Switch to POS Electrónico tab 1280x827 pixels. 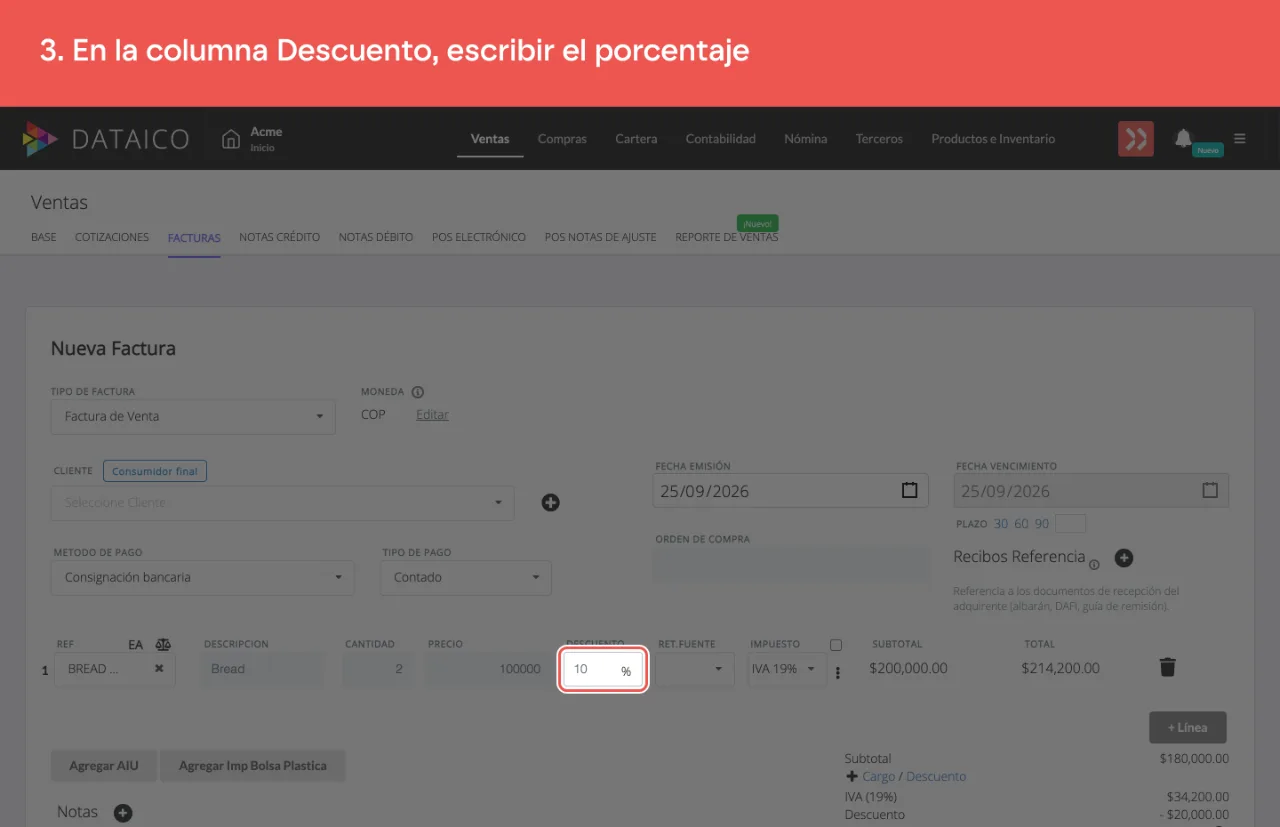479,238
